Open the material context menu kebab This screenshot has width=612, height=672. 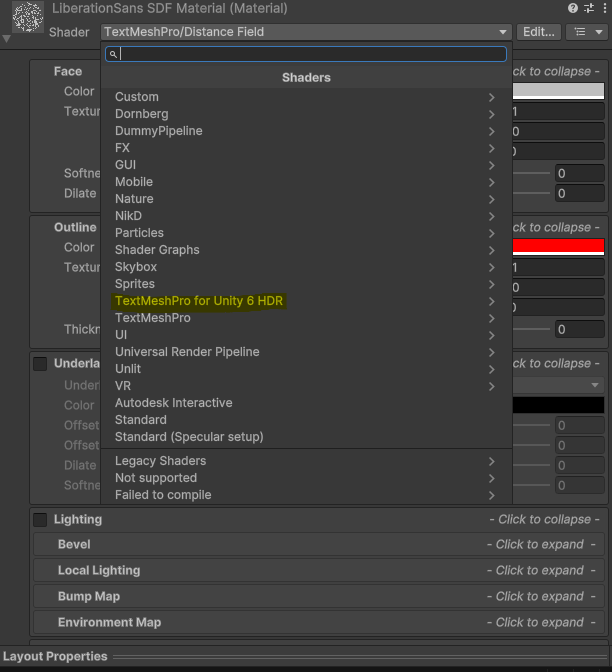604,8
